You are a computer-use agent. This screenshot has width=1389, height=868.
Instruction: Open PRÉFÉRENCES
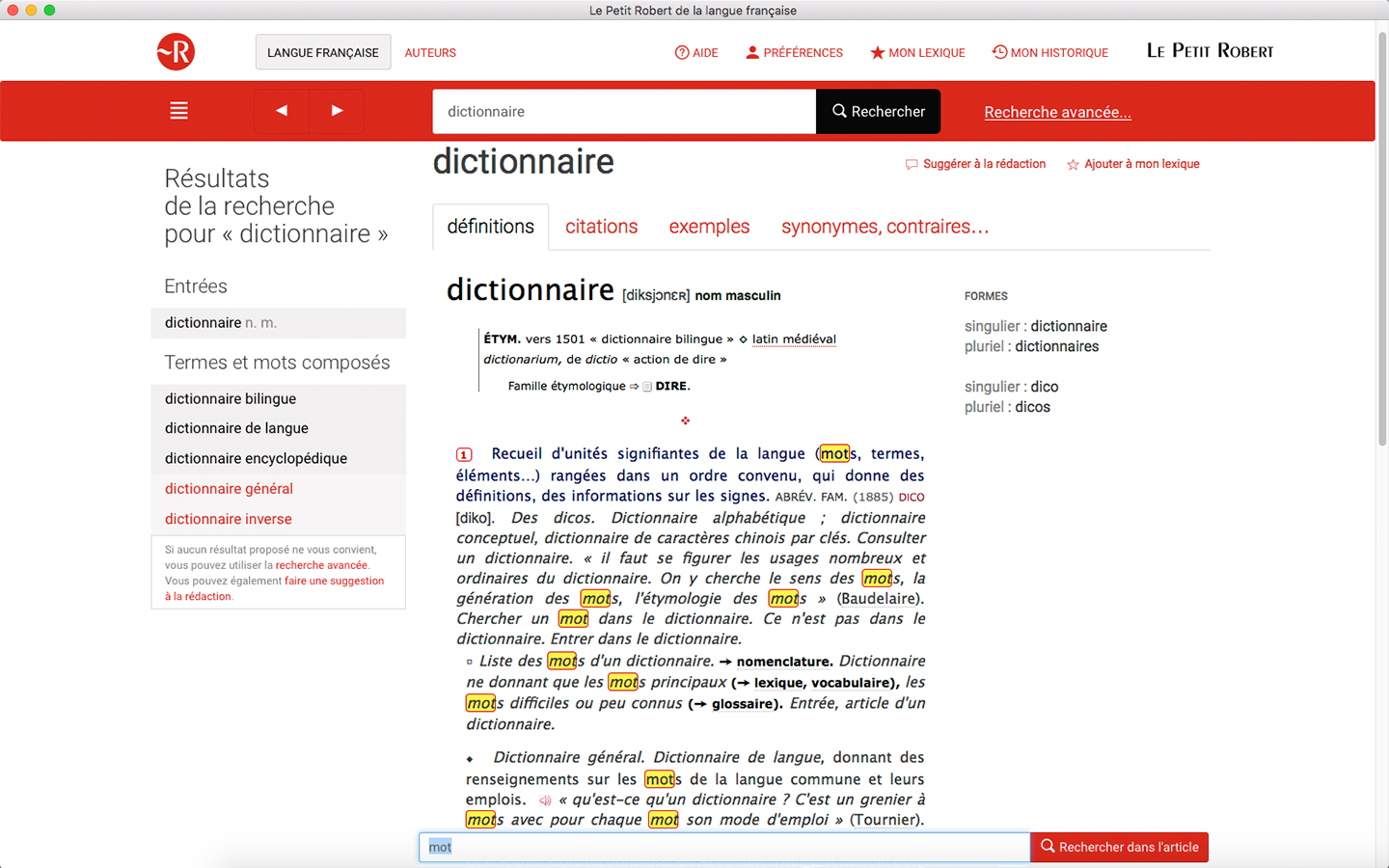click(795, 53)
